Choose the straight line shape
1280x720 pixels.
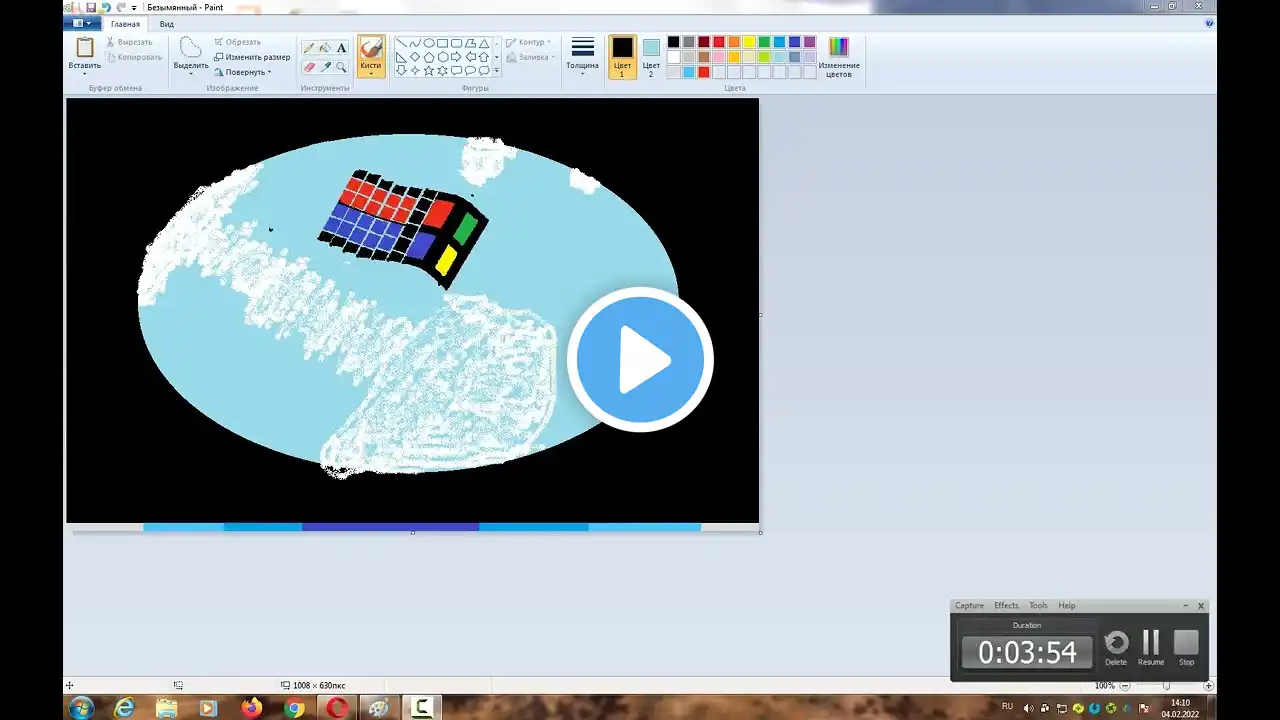[401, 44]
